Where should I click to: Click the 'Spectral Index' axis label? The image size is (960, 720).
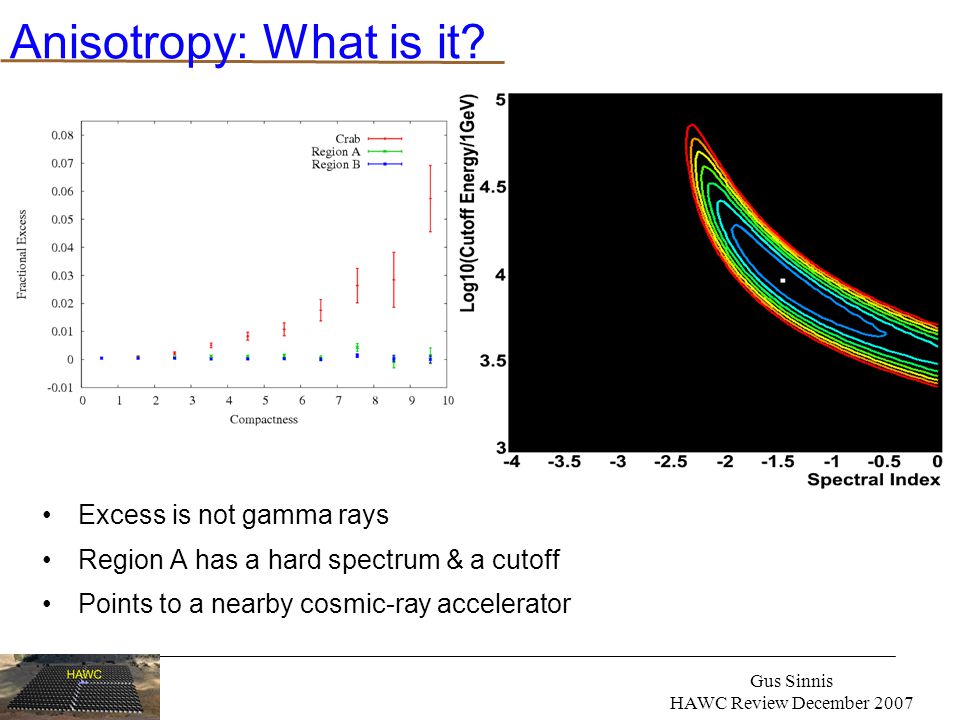point(873,479)
